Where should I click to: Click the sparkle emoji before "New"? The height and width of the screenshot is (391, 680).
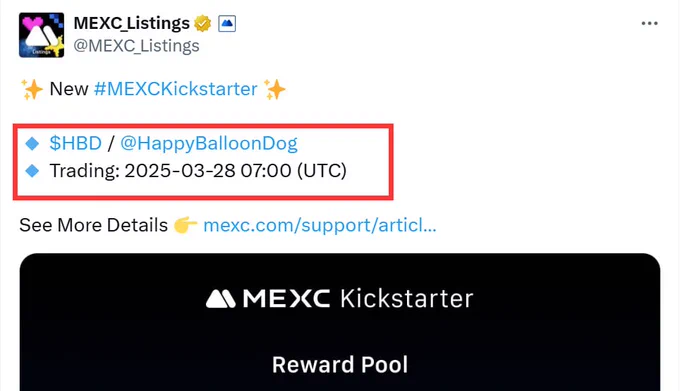tap(32, 89)
